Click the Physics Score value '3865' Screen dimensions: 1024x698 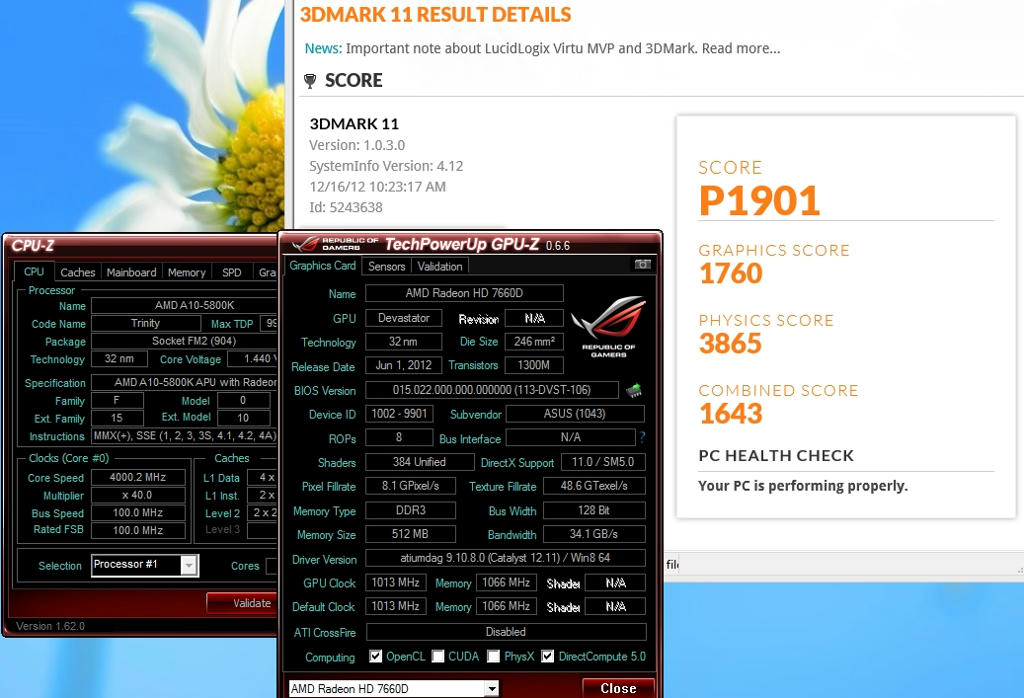click(731, 343)
